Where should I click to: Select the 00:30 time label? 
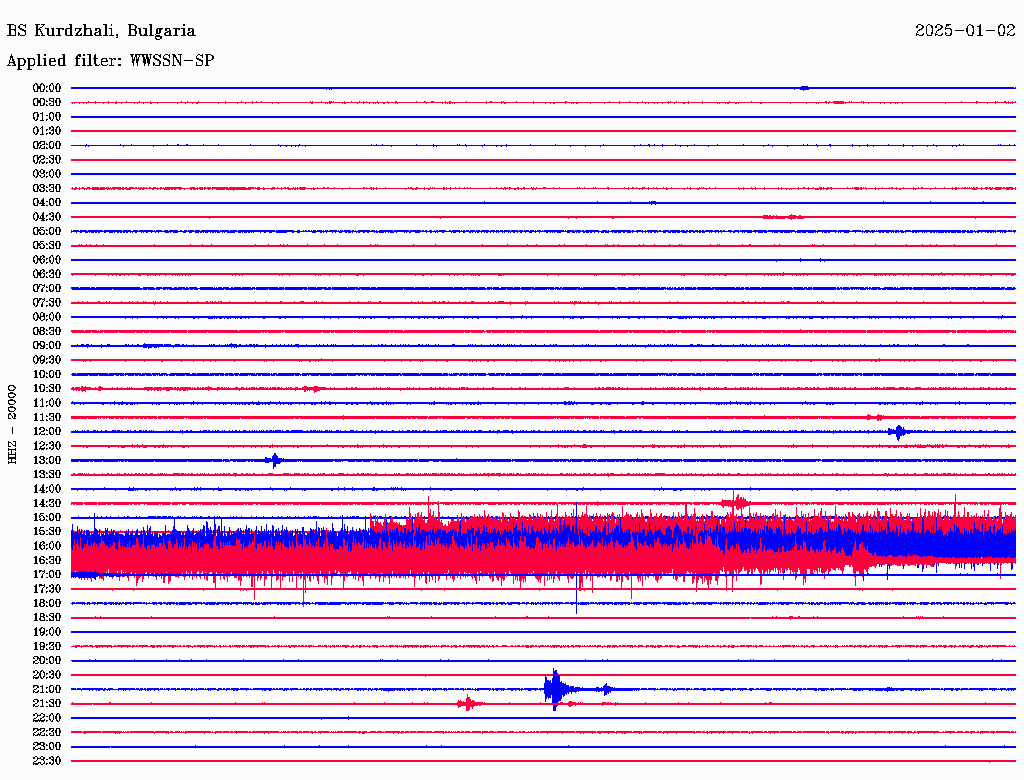[x=47, y=102]
